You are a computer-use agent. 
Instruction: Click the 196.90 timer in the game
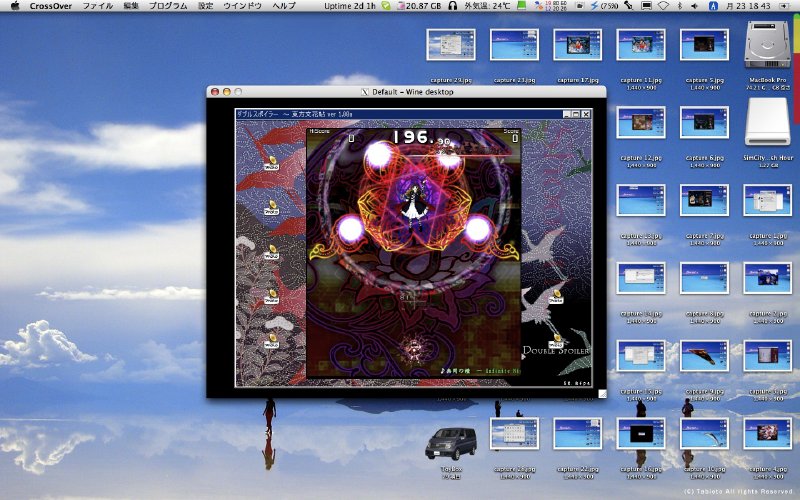pyautogui.click(x=422, y=138)
